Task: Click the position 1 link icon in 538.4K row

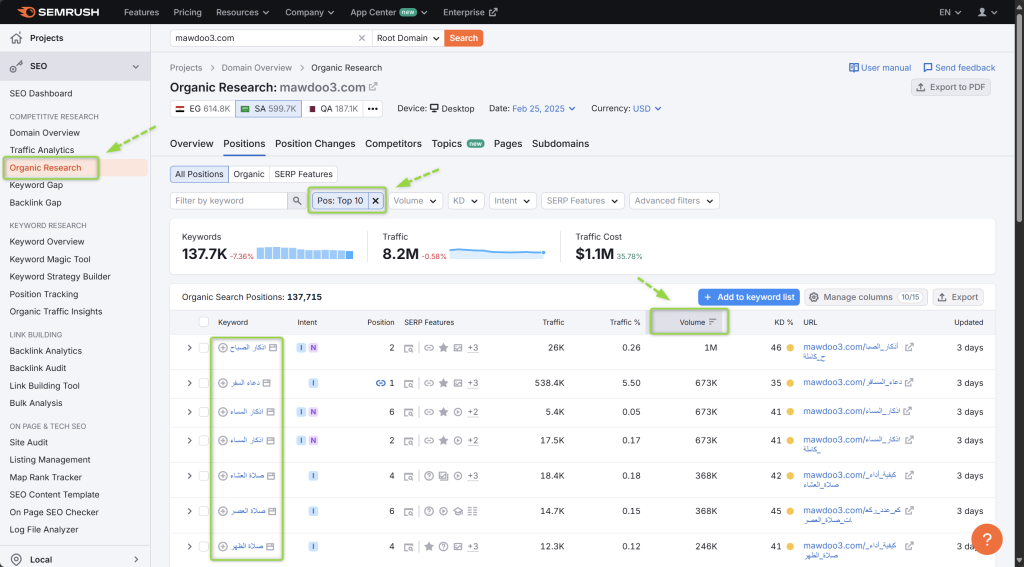Action: (380, 383)
